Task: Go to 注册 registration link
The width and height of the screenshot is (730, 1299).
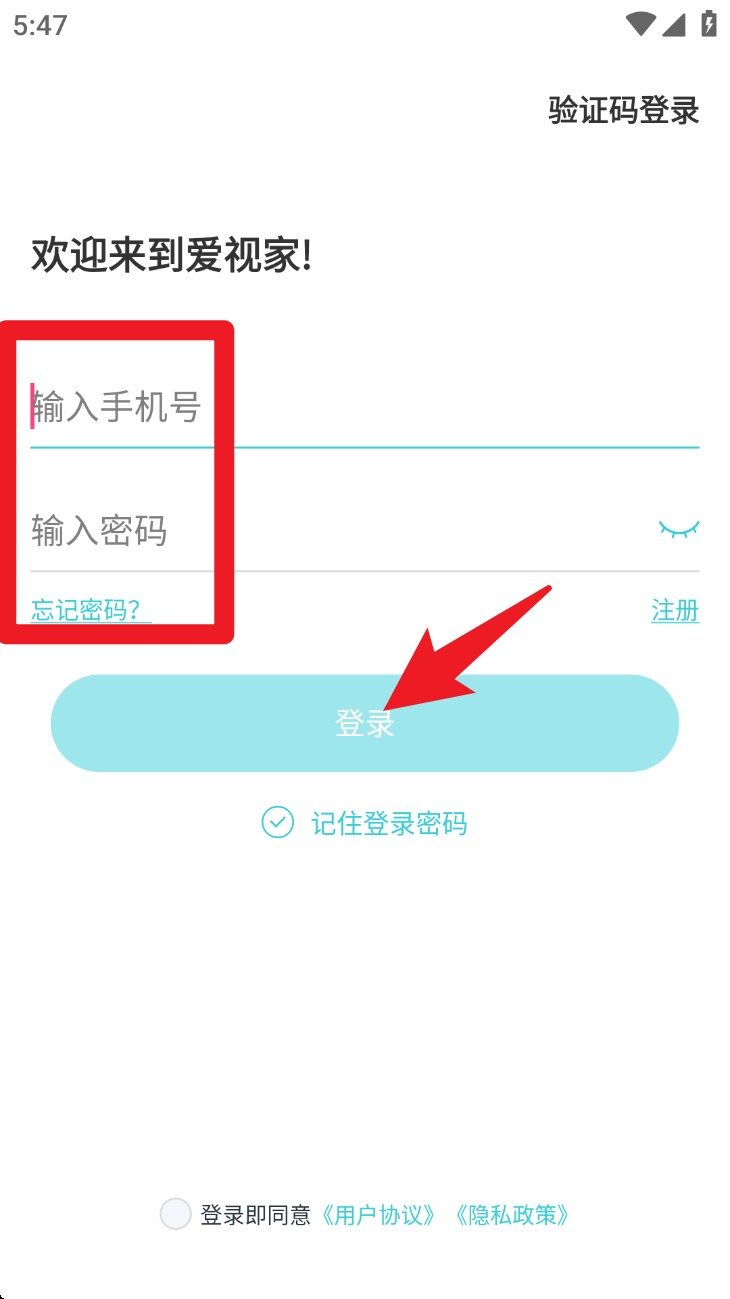Action: tap(675, 610)
